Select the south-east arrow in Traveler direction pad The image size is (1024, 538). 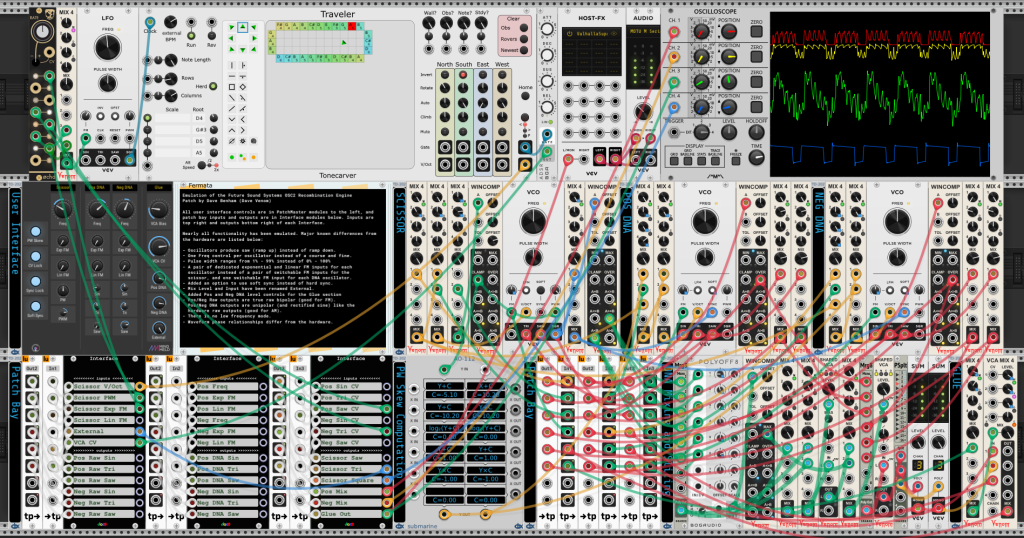[253, 49]
